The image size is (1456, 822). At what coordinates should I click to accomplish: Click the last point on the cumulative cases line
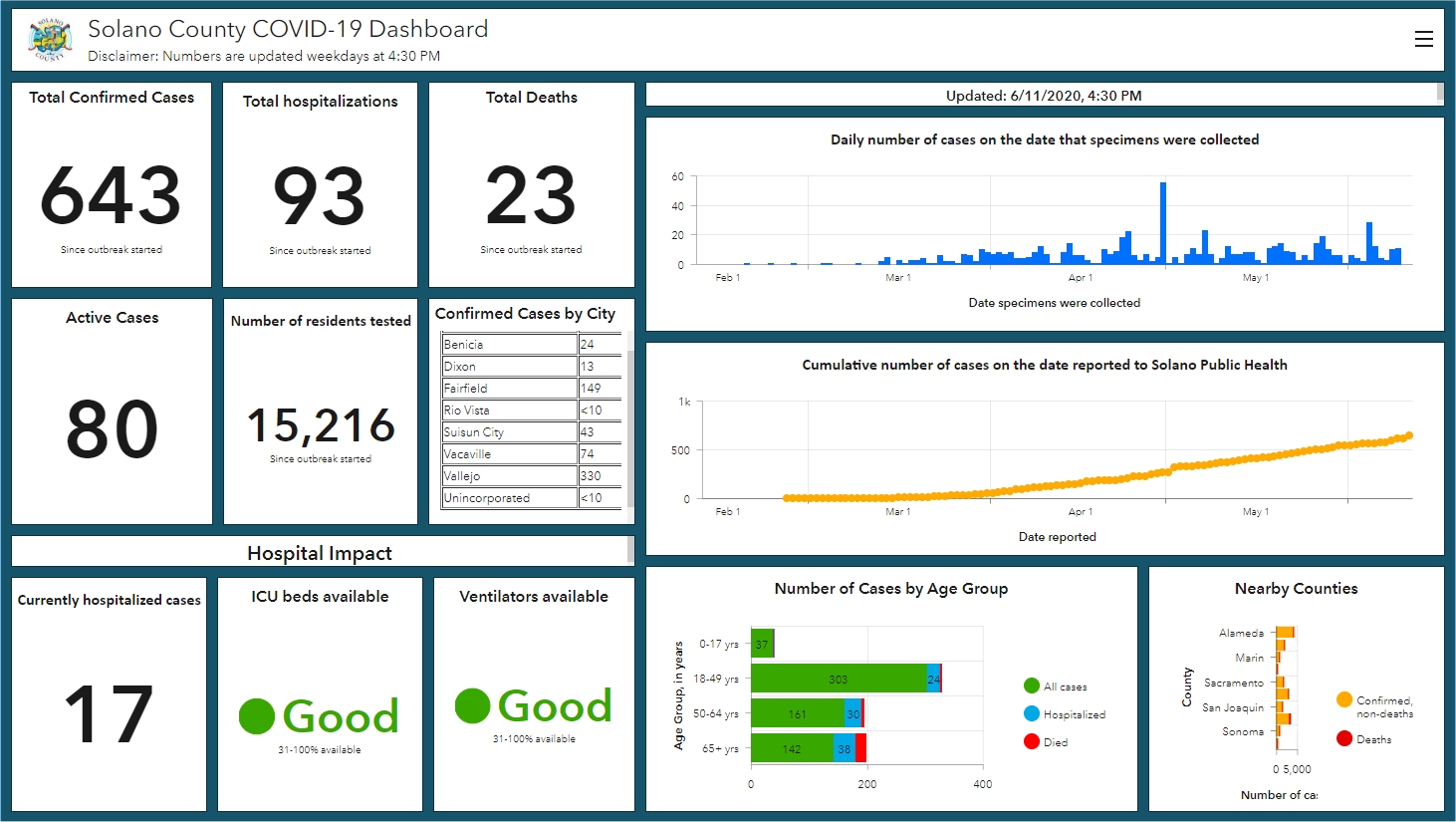pos(1408,435)
